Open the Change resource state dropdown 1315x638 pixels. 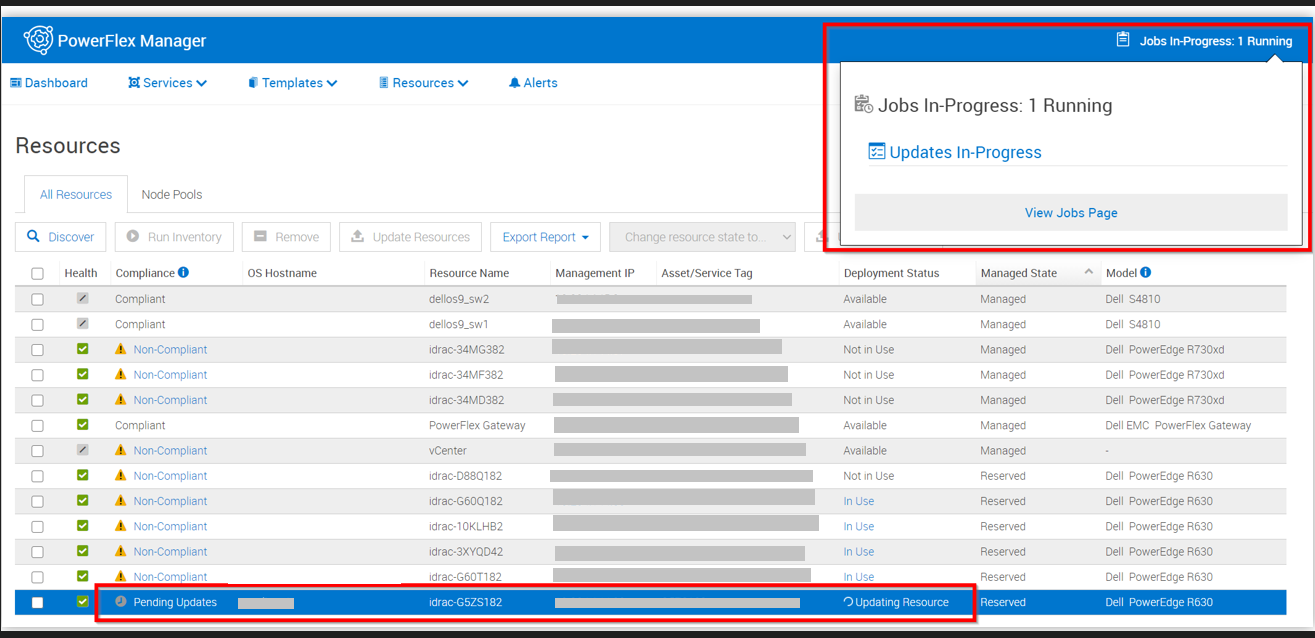pos(702,237)
